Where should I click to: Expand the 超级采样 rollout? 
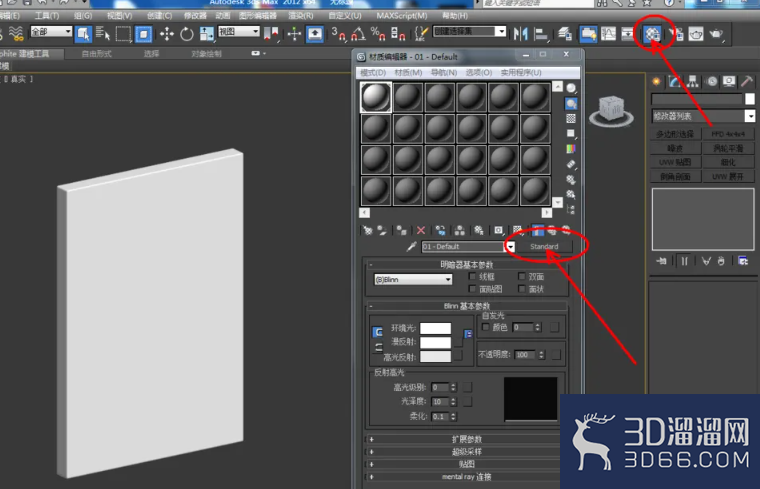[x=466, y=452]
